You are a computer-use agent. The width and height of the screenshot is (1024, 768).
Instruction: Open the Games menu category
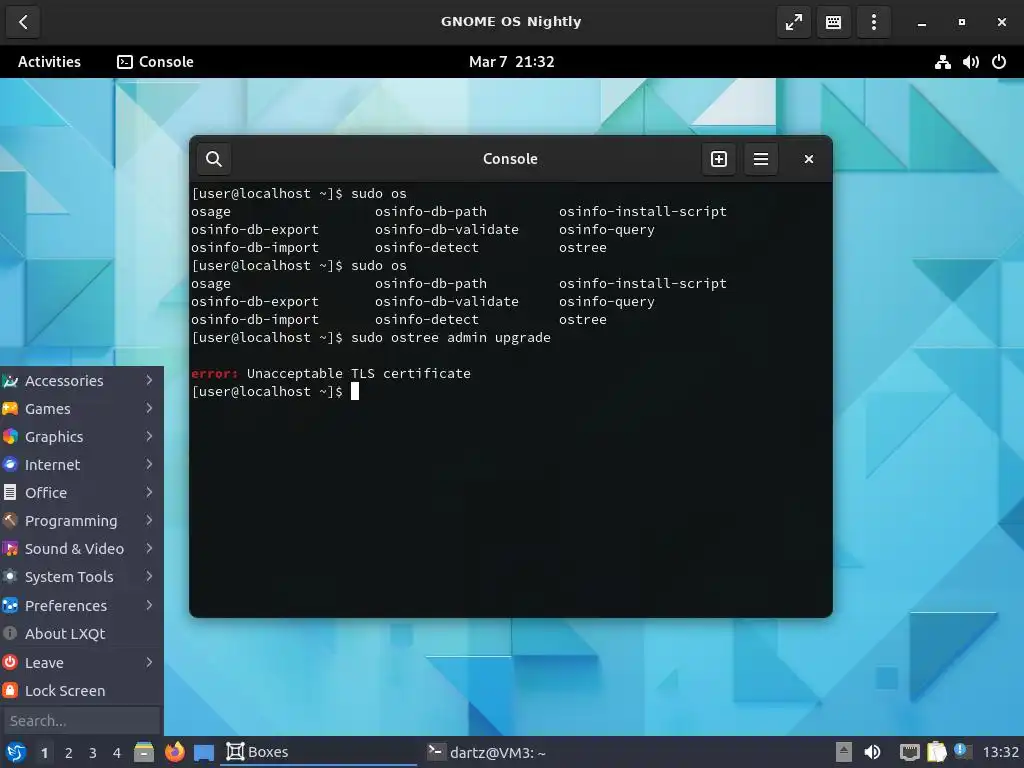point(81,409)
